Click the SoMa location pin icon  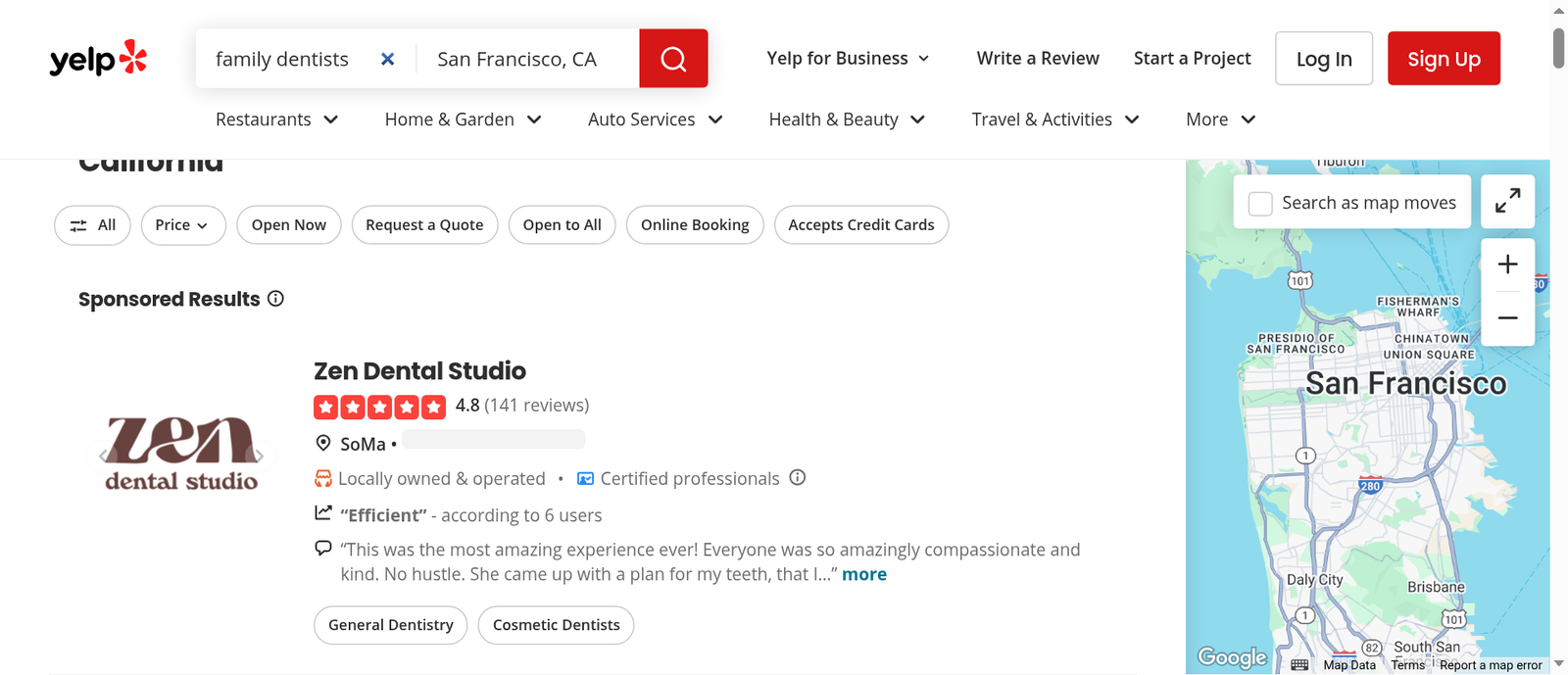323,443
